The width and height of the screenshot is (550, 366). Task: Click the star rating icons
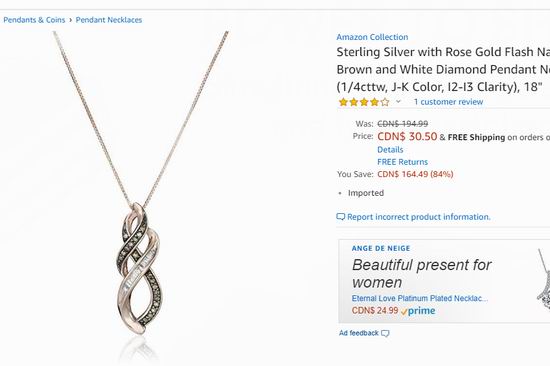tap(364, 102)
